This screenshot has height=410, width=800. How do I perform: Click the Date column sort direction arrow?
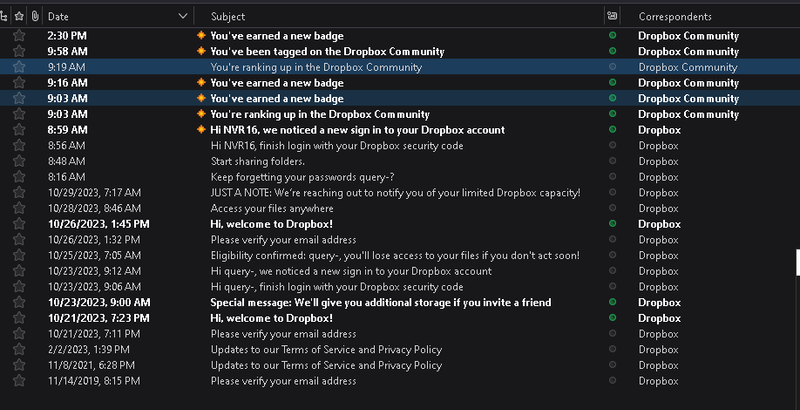183,16
